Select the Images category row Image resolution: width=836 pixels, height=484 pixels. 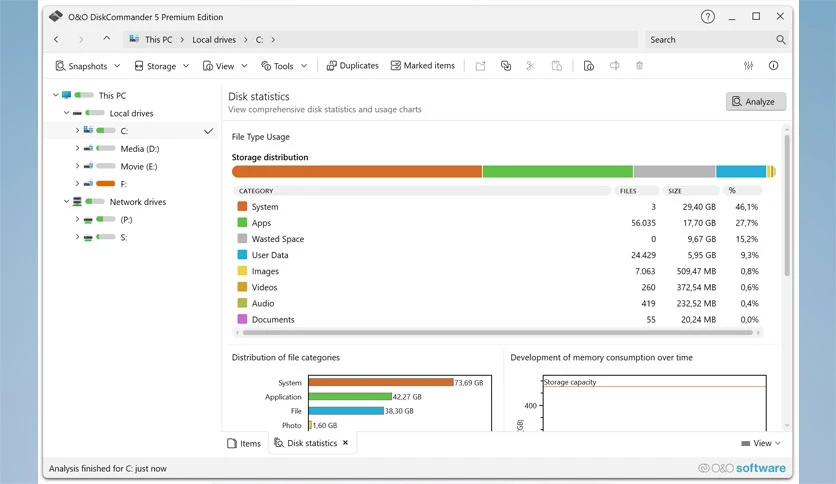point(497,271)
